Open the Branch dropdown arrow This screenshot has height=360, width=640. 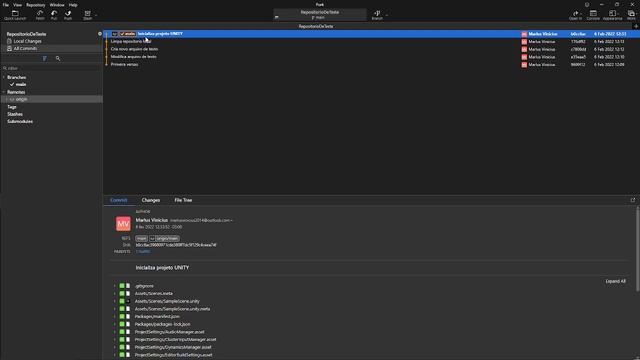pyautogui.click(x=387, y=16)
